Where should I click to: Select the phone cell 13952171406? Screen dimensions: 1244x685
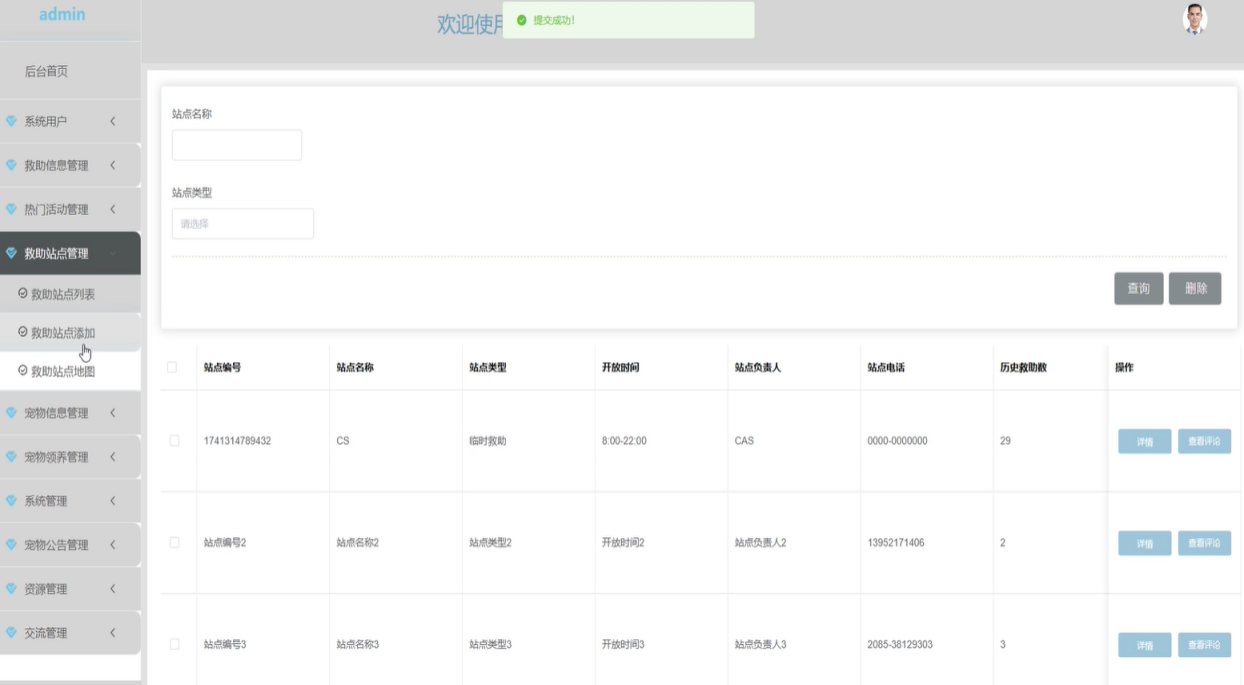point(896,542)
